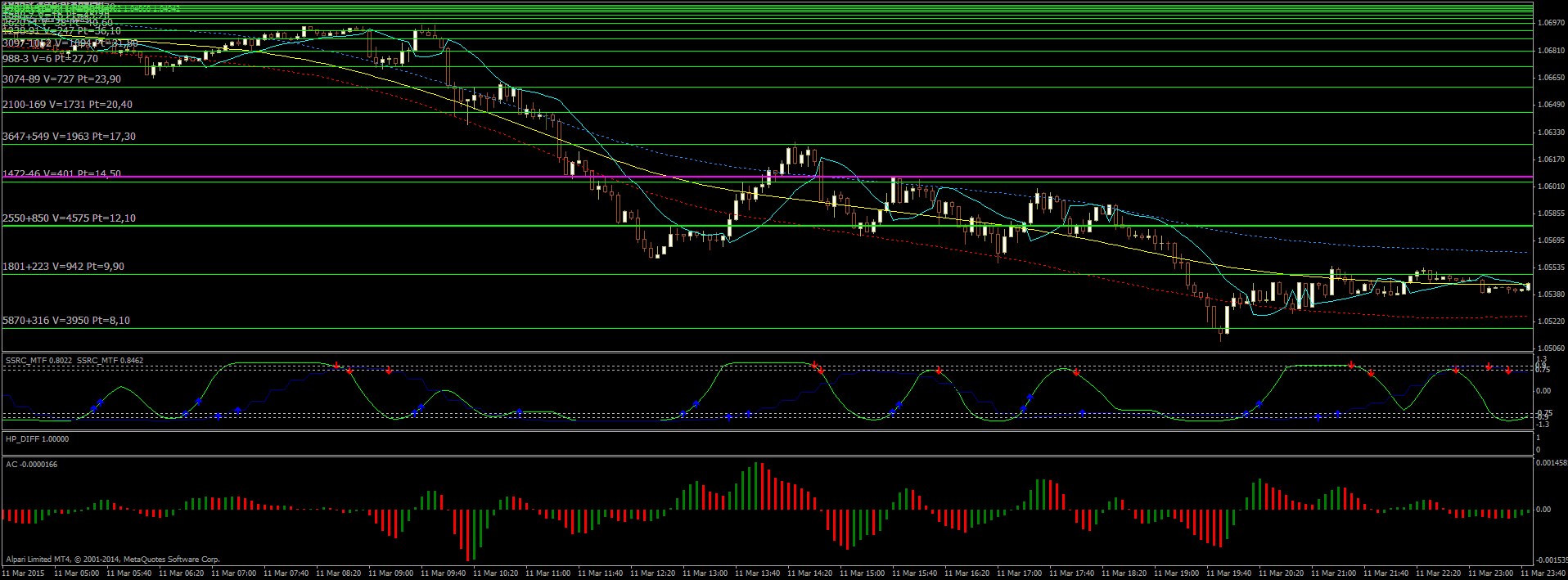Click the "11 Mar 14:20" time label

click(809, 573)
